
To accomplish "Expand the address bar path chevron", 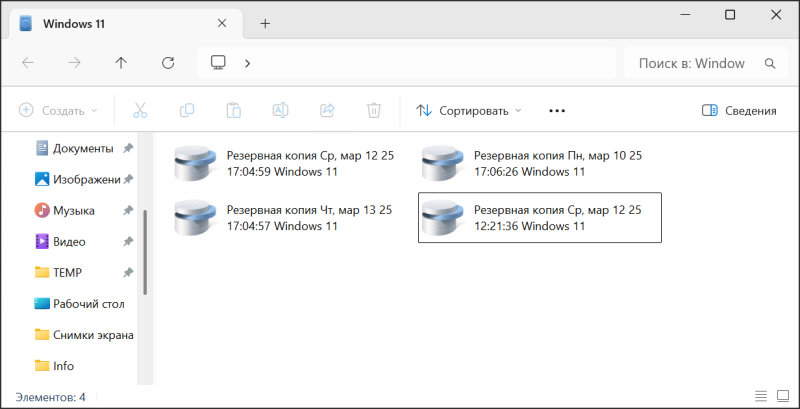I will click(247, 63).
